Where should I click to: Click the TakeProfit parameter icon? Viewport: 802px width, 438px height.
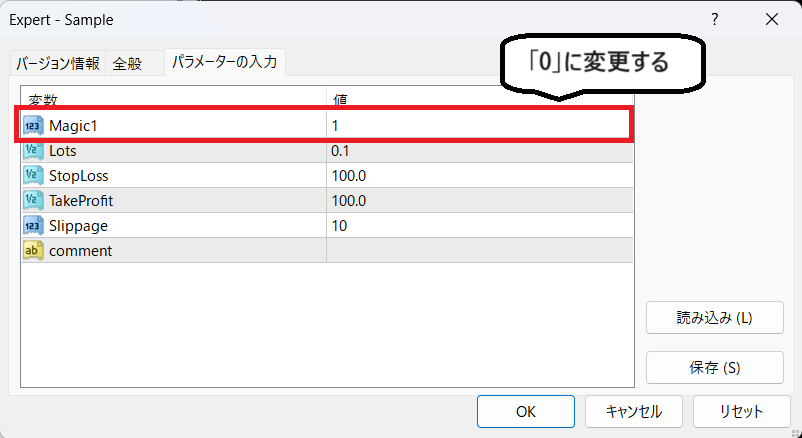33,200
